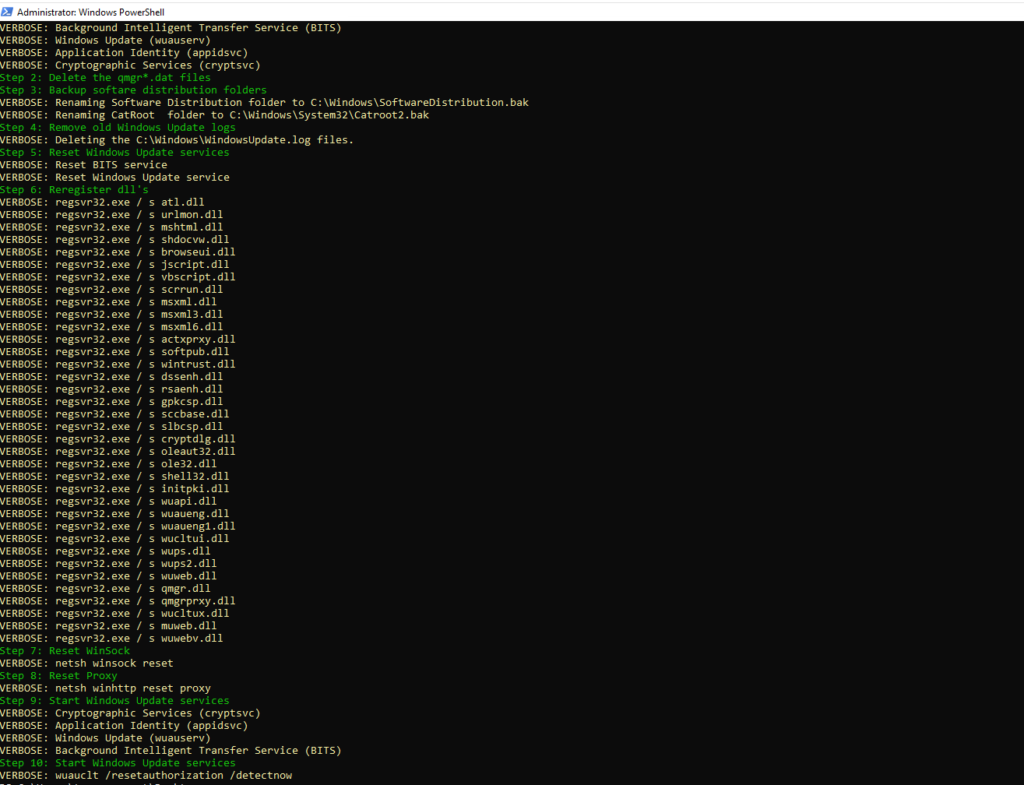Select the Step 10 Start Windows Update line

(118, 763)
